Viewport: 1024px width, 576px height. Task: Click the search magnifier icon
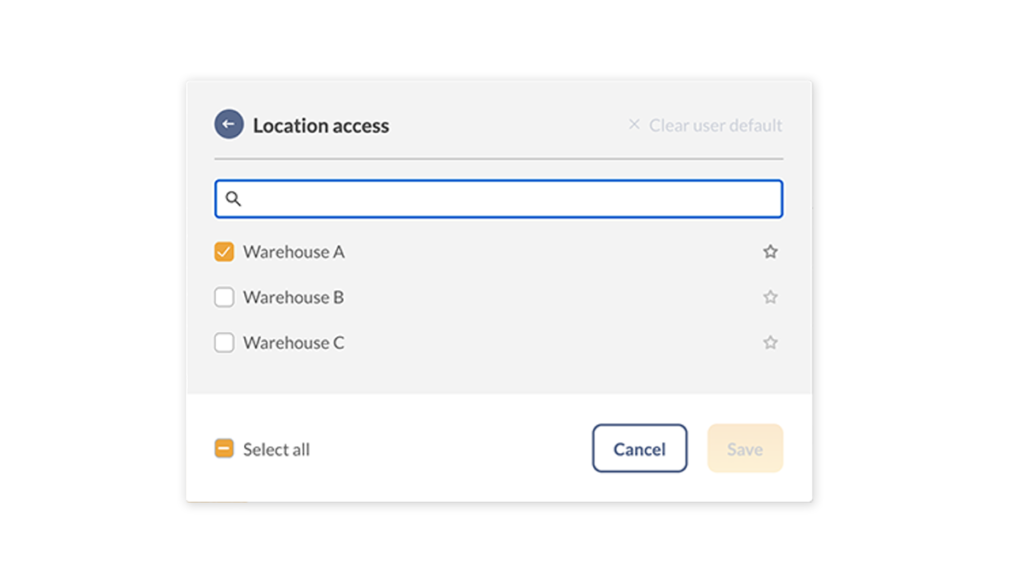[x=233, y=199]
